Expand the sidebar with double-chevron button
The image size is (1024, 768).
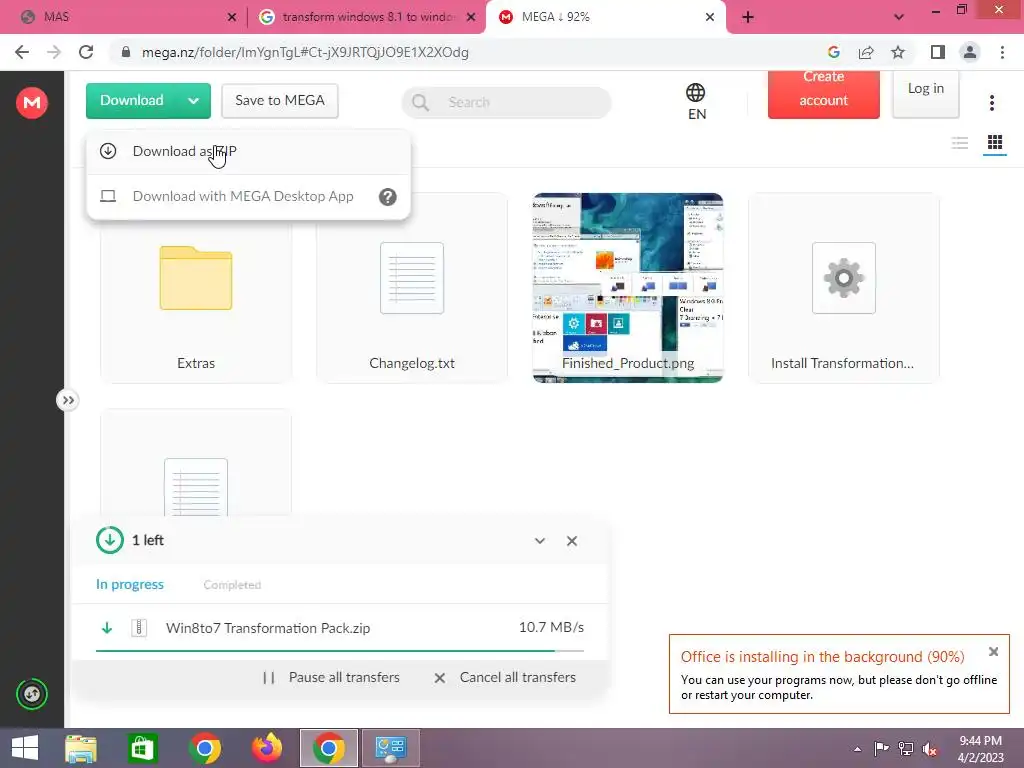click(x=68, y=400)
